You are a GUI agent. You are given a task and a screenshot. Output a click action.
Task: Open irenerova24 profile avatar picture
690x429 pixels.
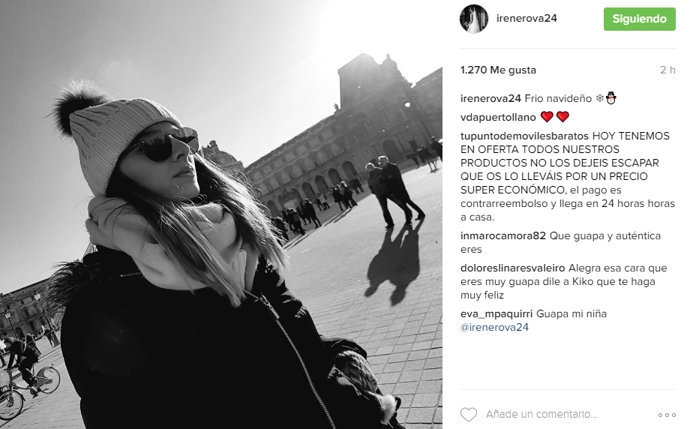pyautogui.click(x=474, y=19)
